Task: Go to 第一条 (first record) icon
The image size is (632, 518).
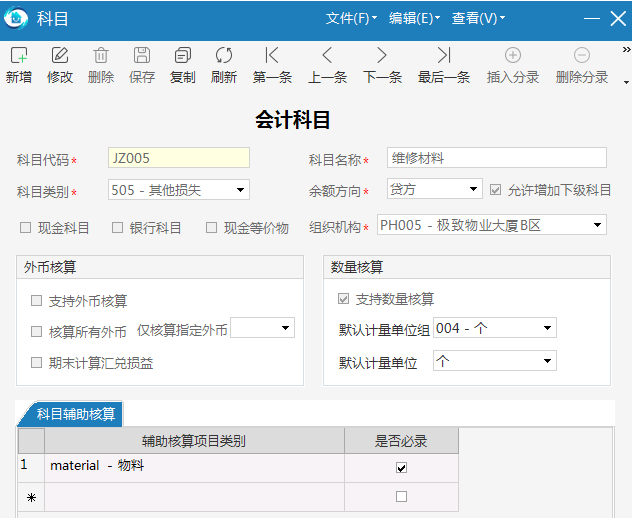Action: (x=272, y=55)
